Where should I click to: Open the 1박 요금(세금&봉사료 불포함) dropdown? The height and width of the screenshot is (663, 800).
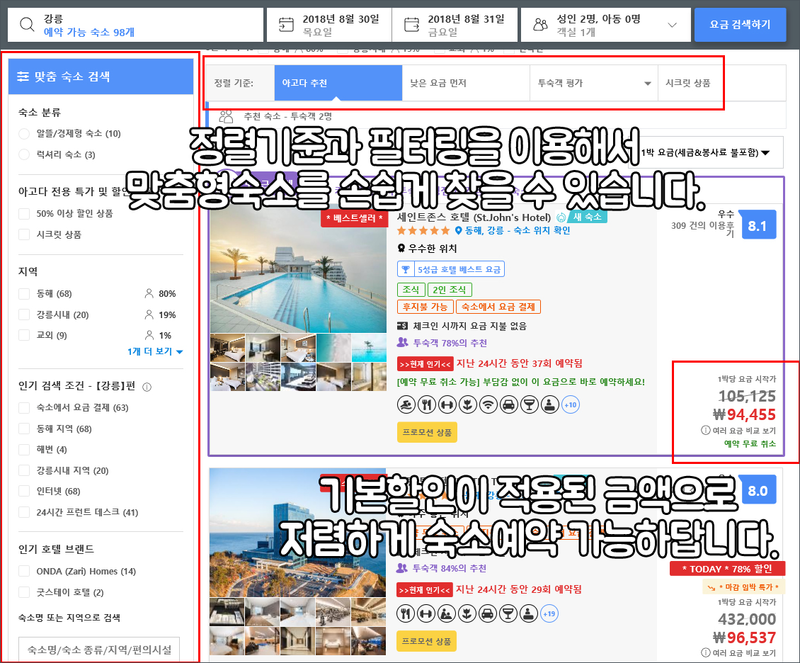[x=706, y=152]
